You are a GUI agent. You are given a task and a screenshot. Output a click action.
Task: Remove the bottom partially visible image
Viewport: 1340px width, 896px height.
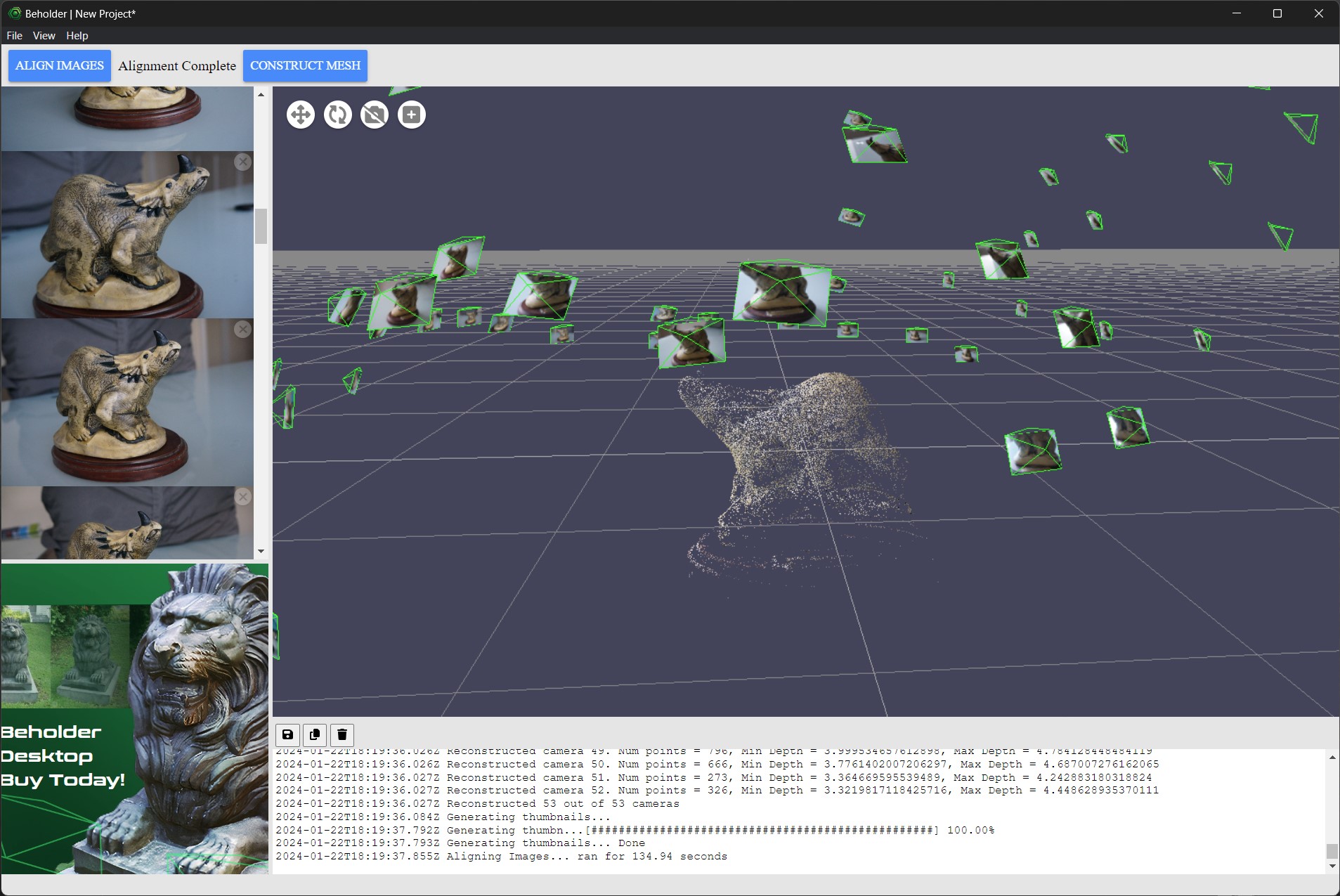click(243, 497)
